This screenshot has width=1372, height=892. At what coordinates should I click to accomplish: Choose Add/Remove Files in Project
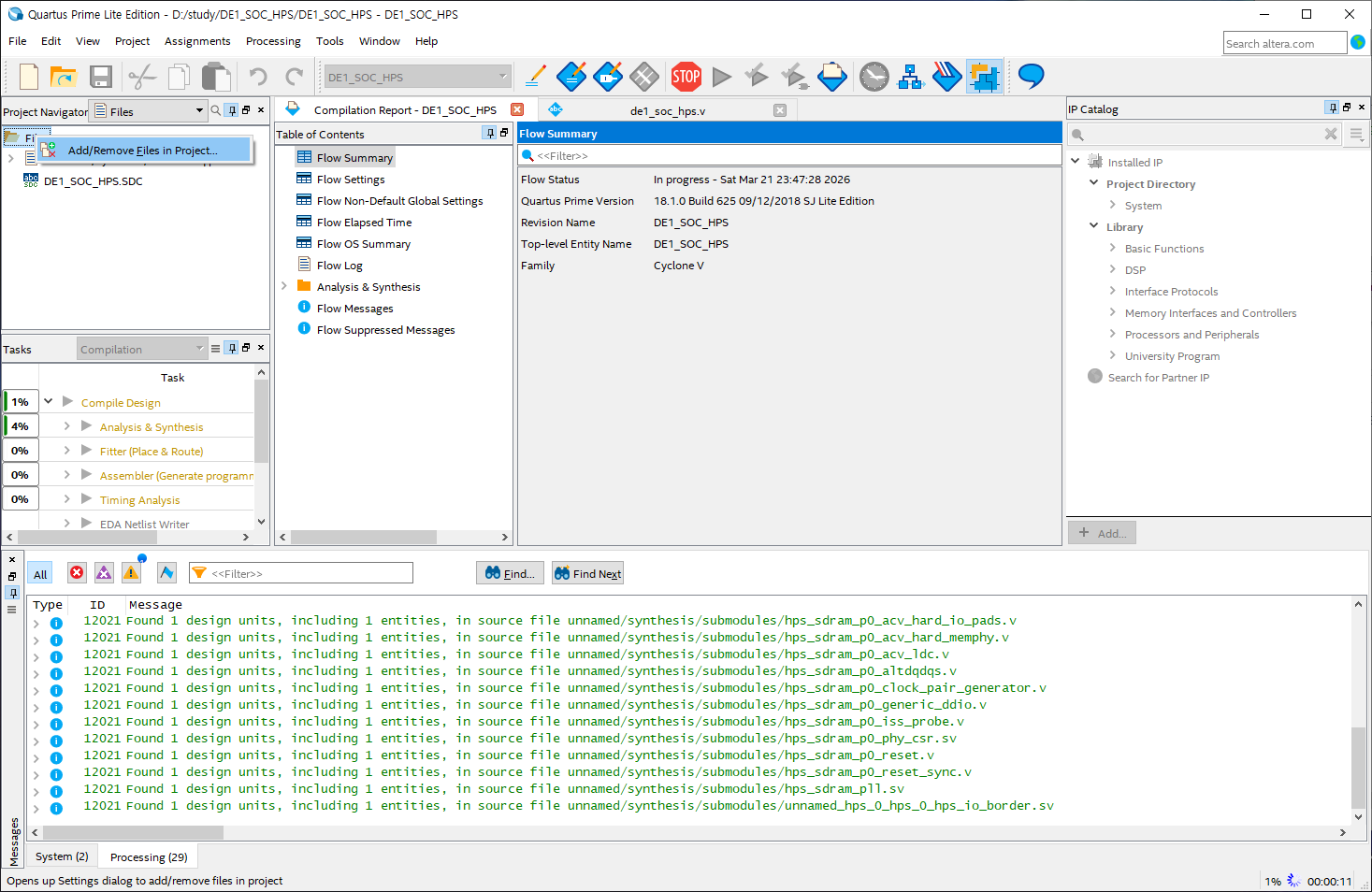(x=145, y=150)
